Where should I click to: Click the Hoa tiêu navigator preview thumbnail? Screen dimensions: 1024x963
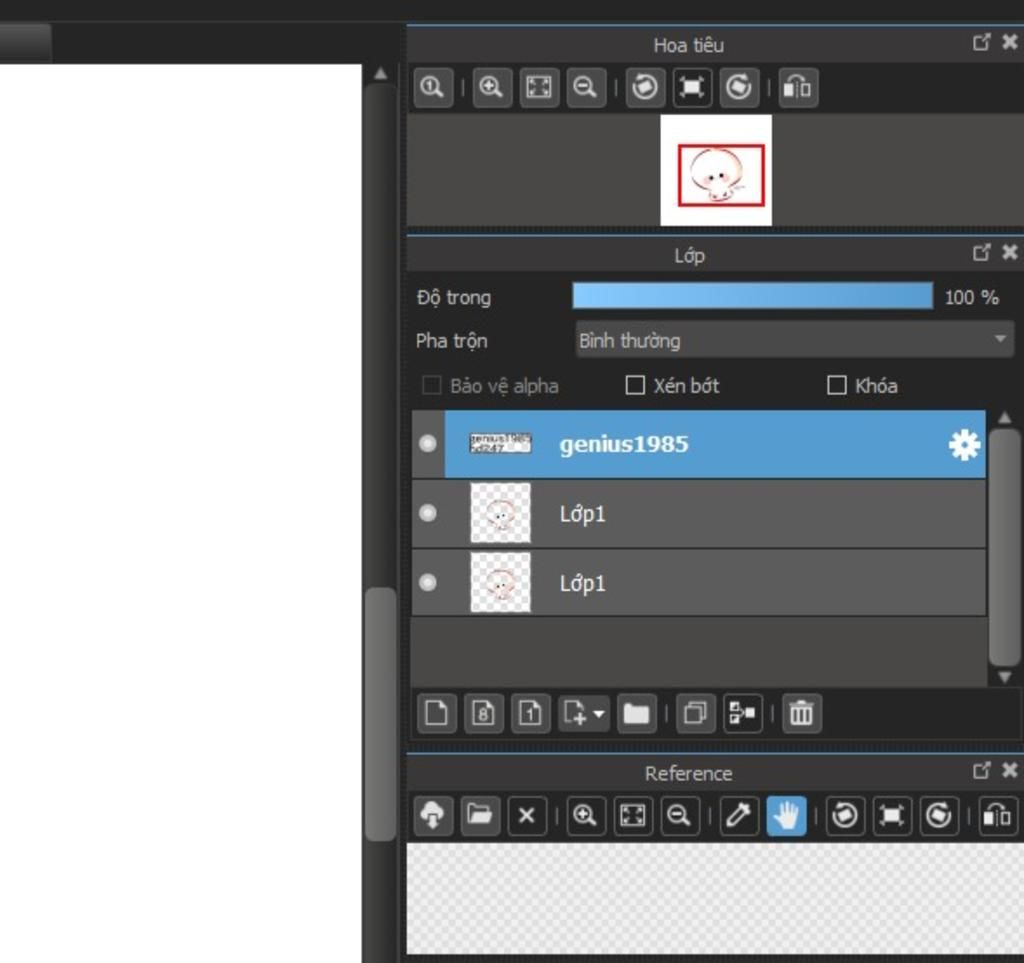pyautogui.click(x=716, y=170)
